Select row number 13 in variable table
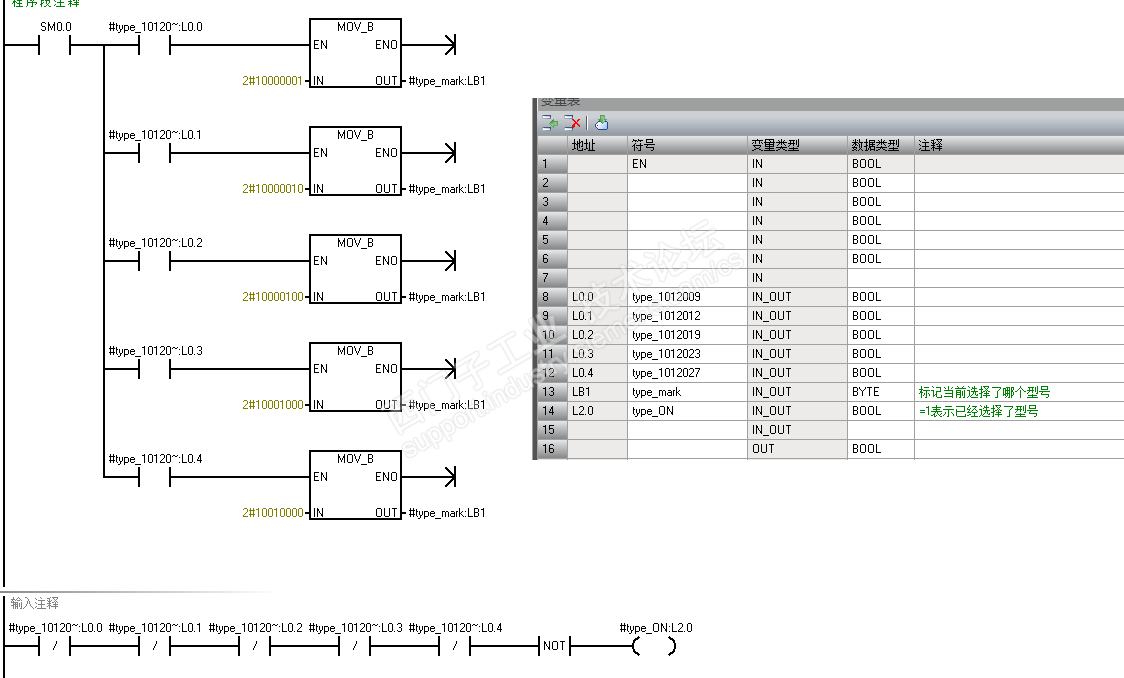 (552, 392)
